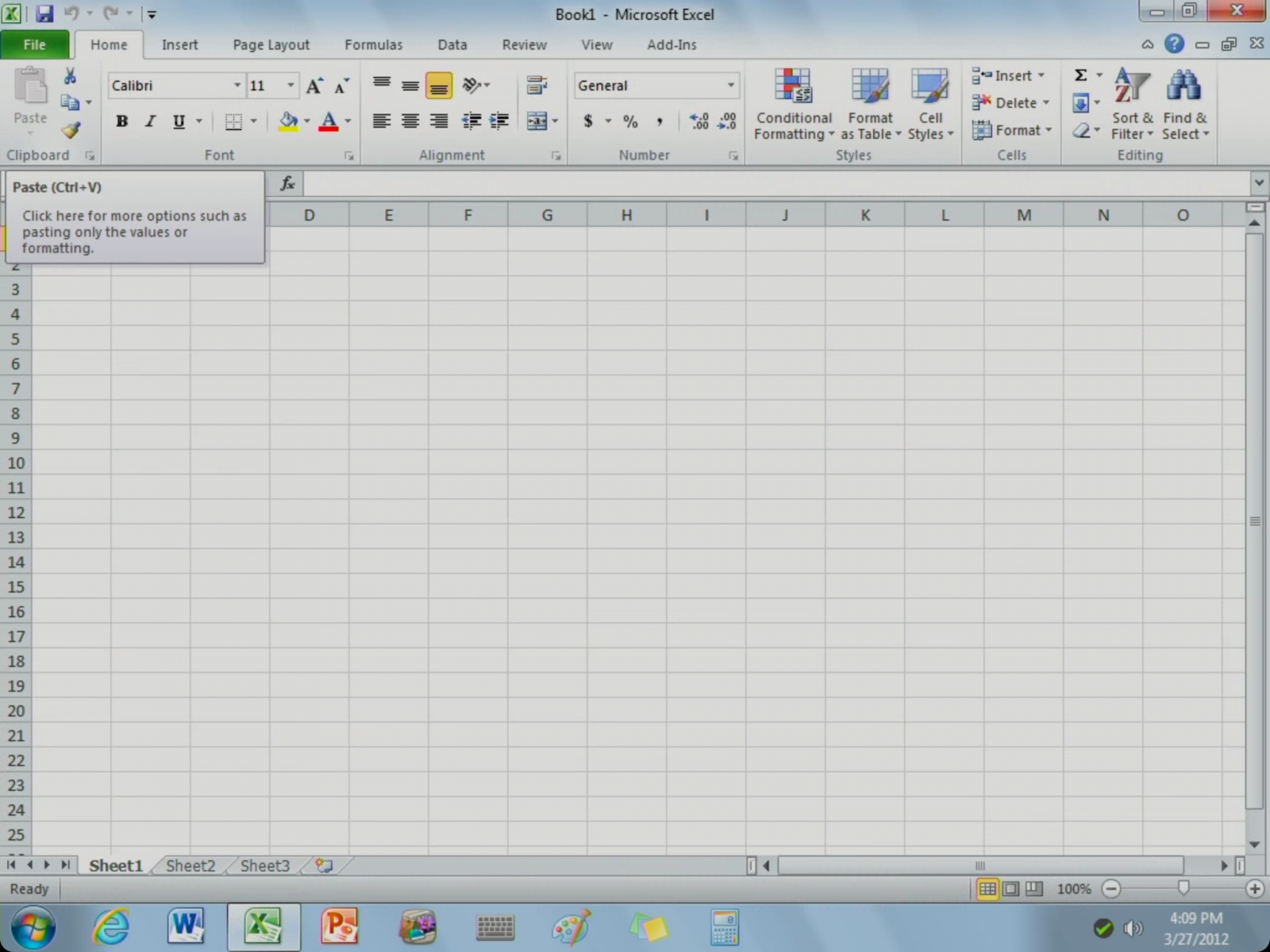Click the AutoSum sigma icon

point(1080,75)
